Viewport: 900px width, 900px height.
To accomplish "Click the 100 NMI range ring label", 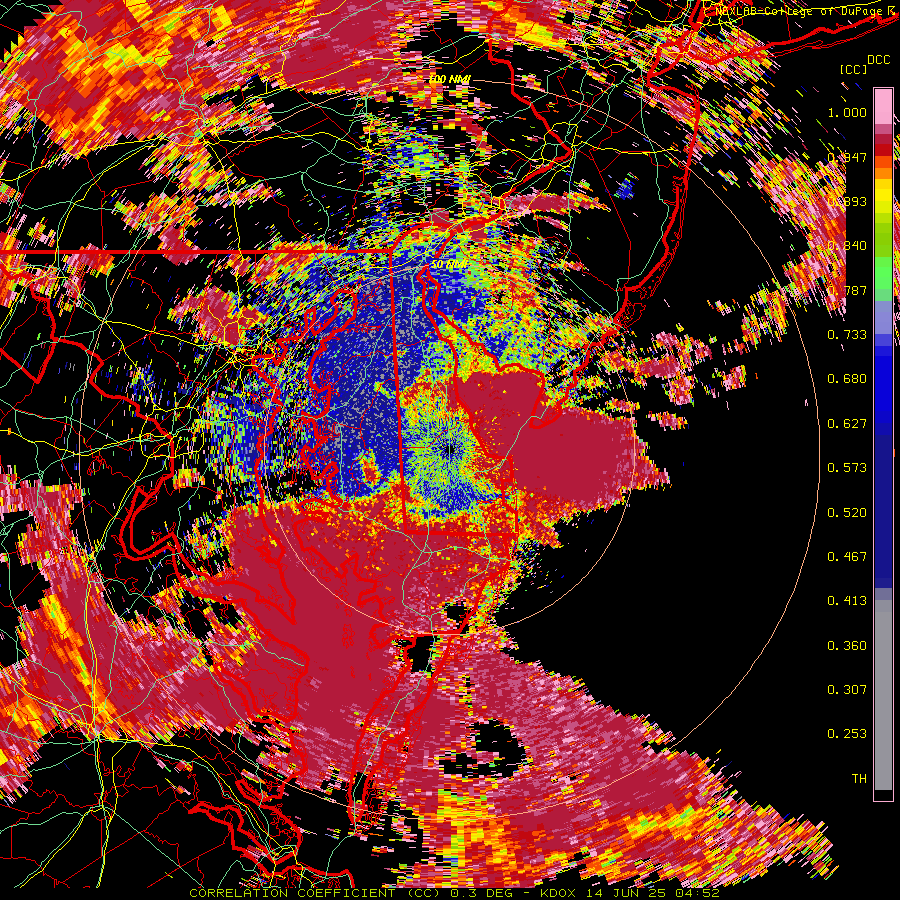I will [449, 79].
